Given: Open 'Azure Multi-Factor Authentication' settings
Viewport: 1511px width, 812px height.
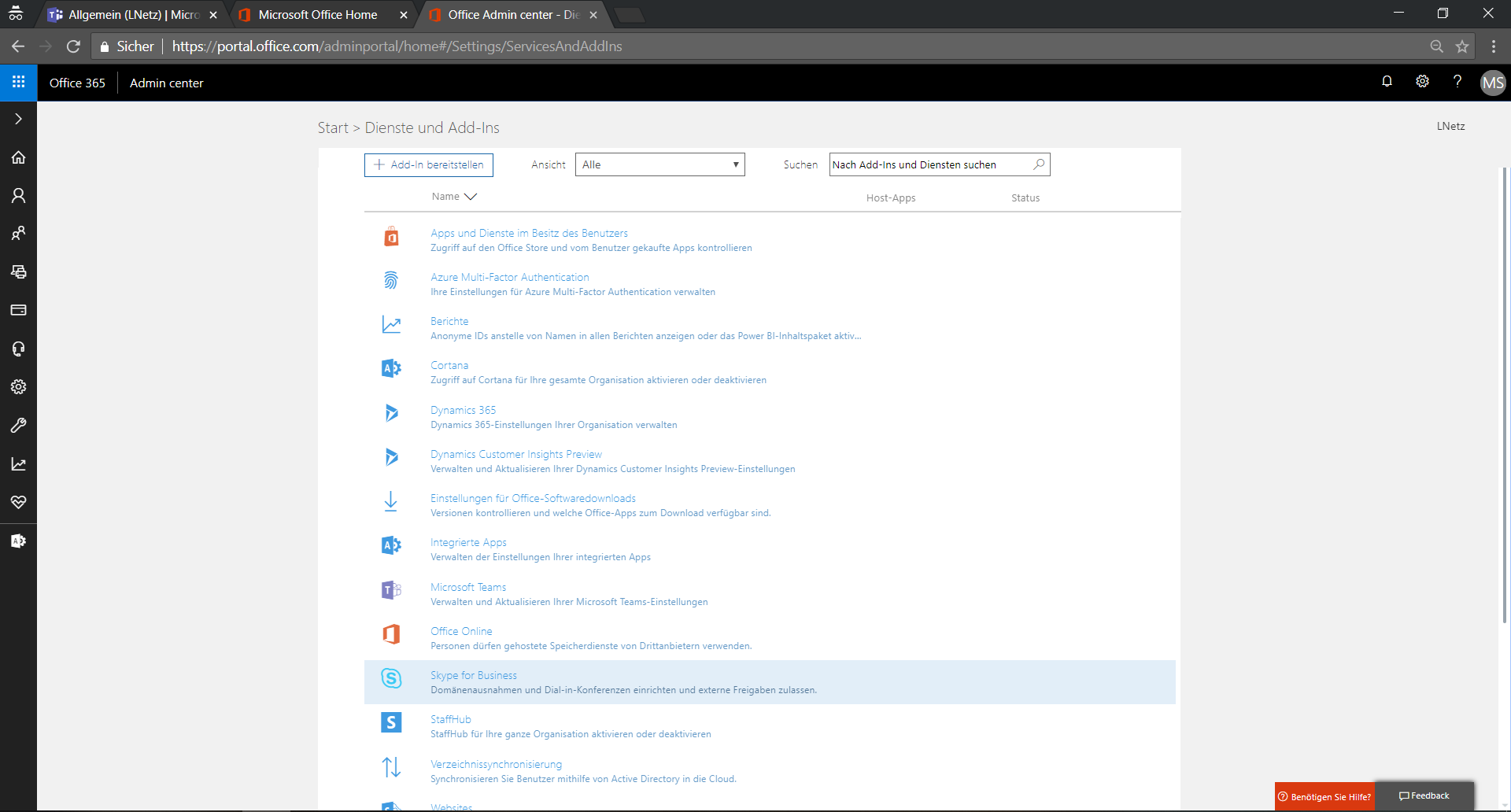Looking at the screenshot, I should 509,277.
